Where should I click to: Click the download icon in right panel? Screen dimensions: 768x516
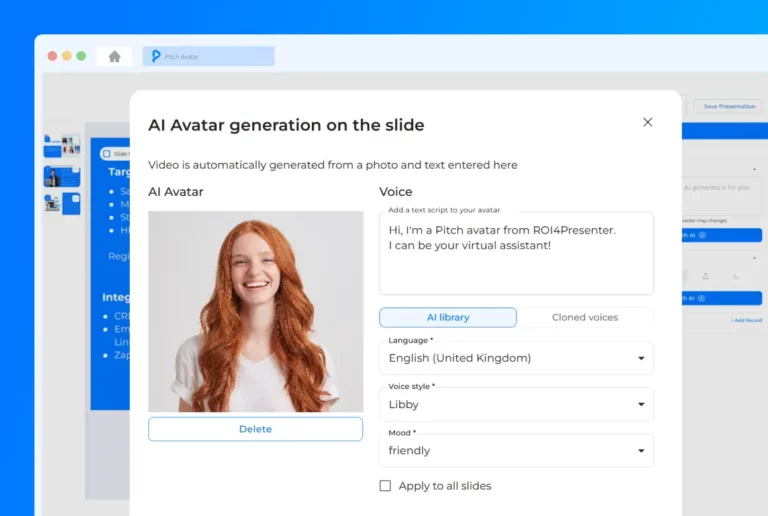(735, 276)
